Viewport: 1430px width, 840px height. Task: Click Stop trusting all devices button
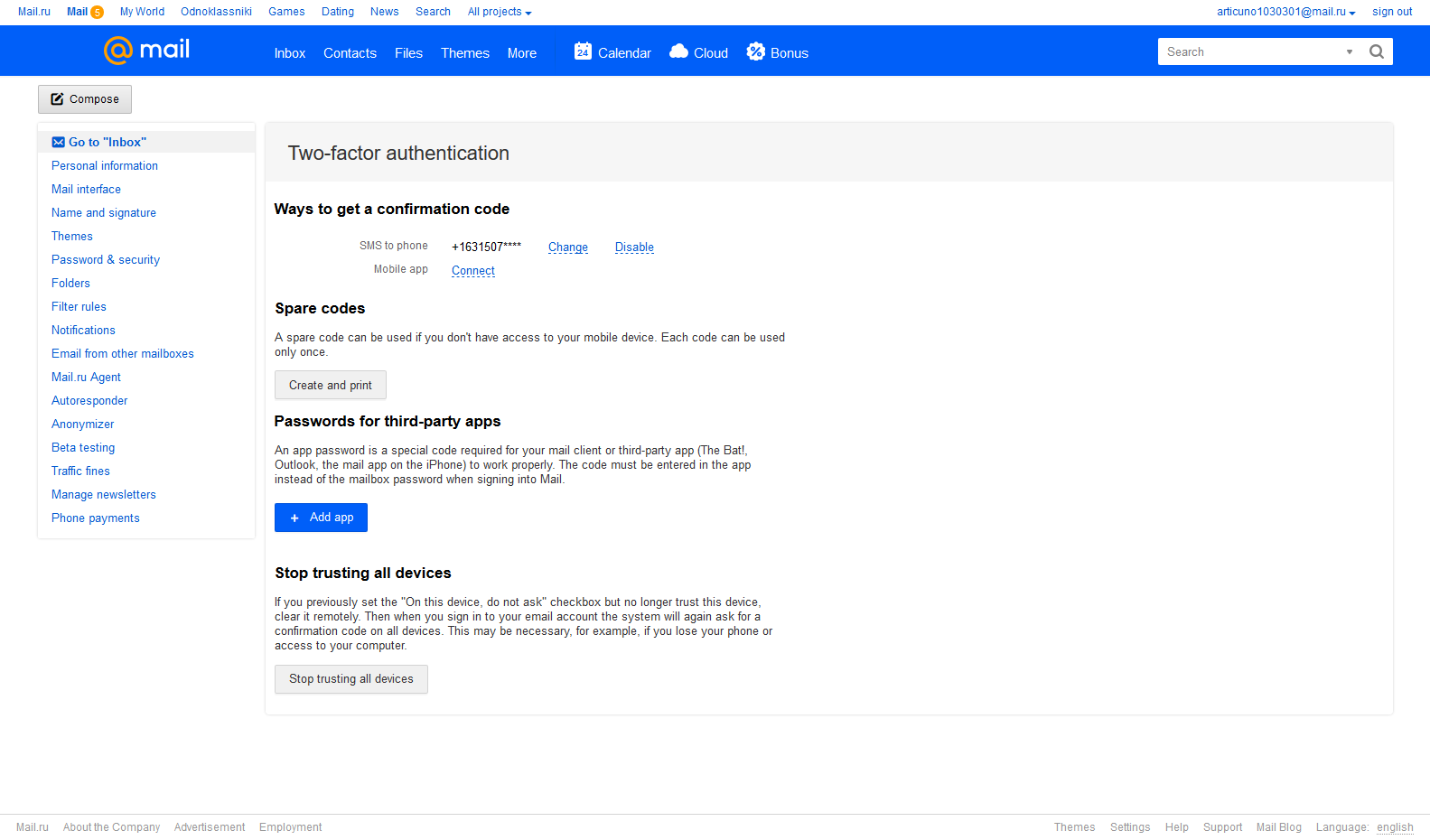click(x=351, y=679)
